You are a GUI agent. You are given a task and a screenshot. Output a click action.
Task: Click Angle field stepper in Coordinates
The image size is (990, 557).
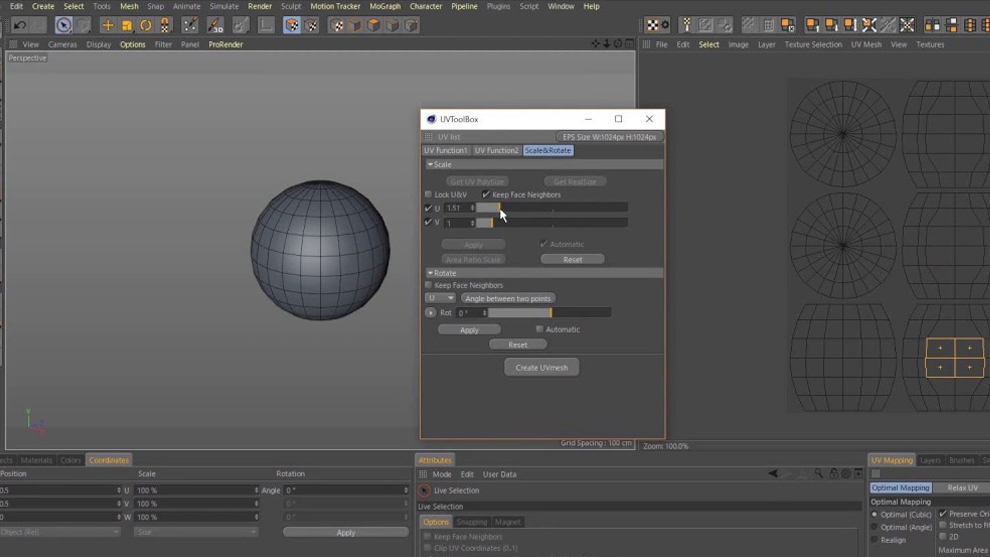(x=406, y=490)
